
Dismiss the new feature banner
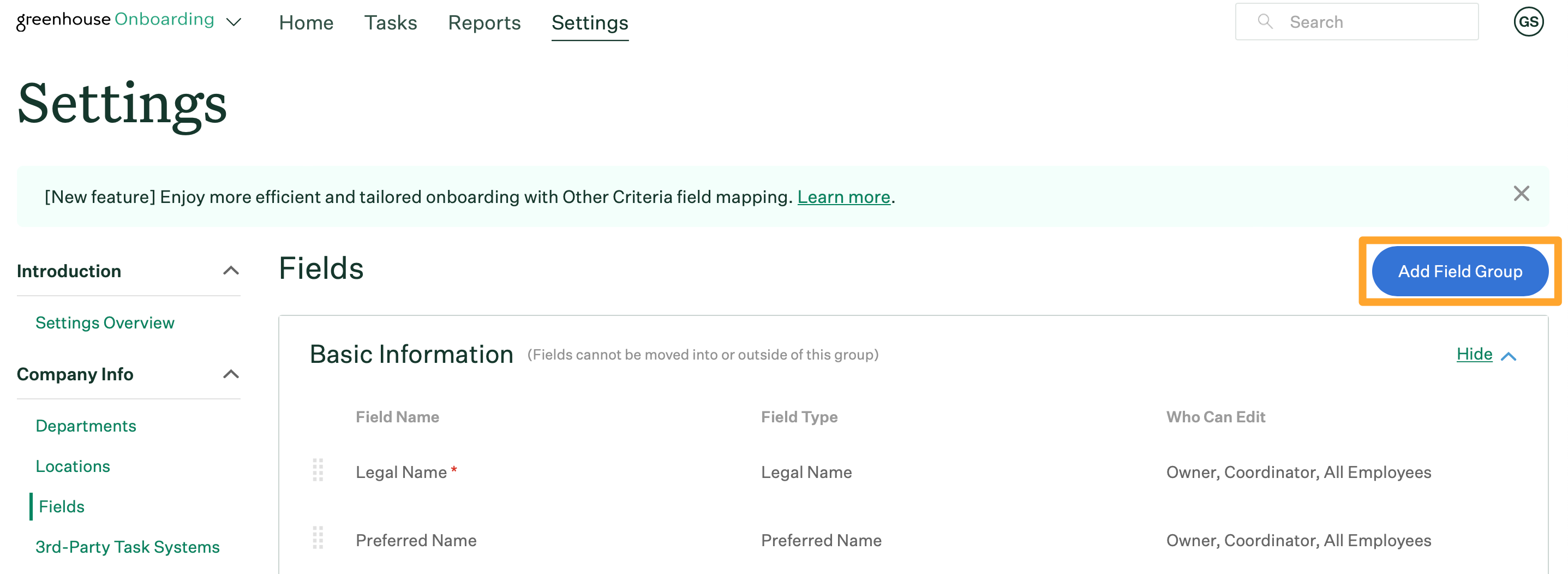(x=1521, y=194)
